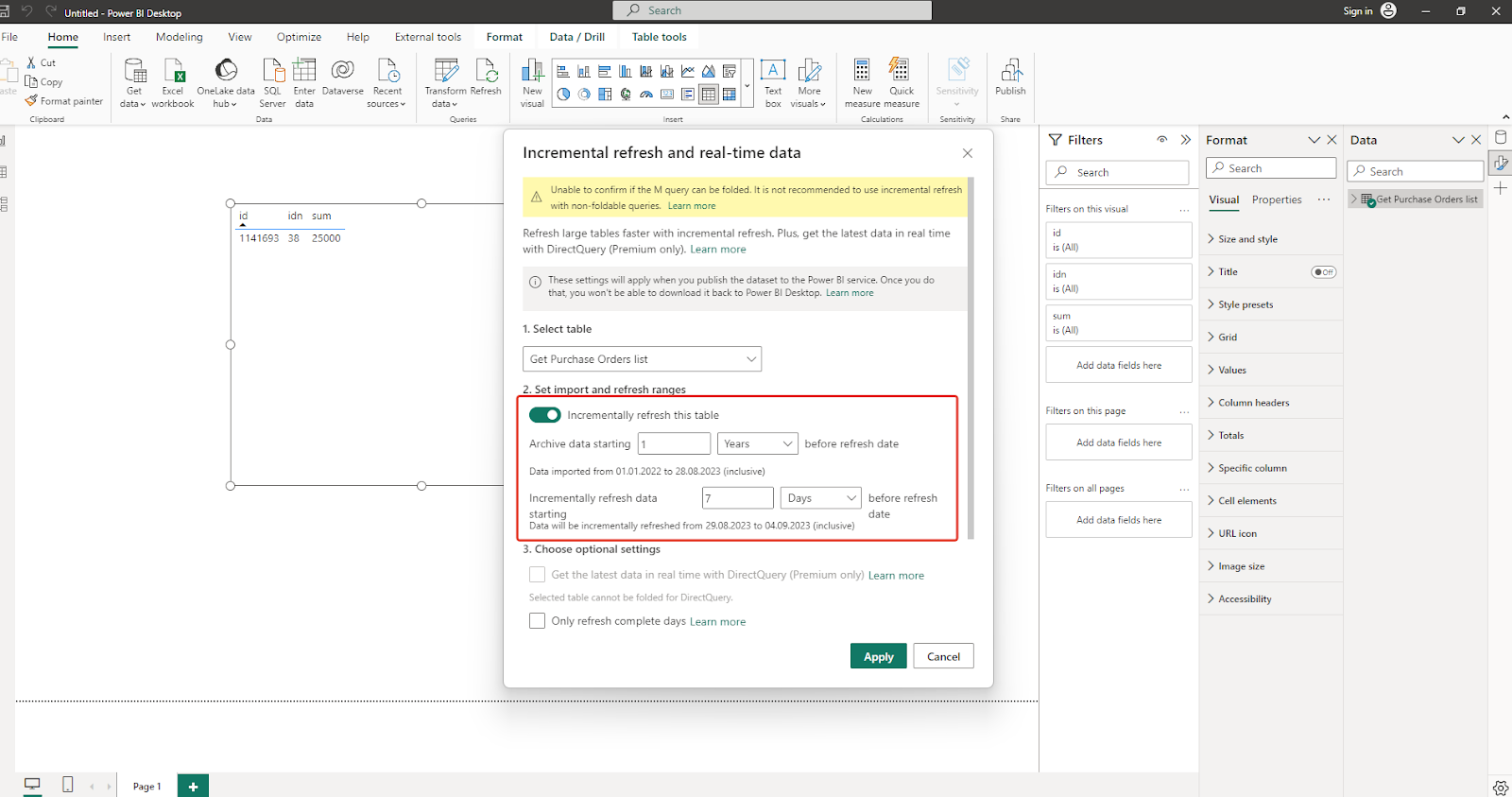
Task: Open the OneLake data hub
Action: coord(226,82)
